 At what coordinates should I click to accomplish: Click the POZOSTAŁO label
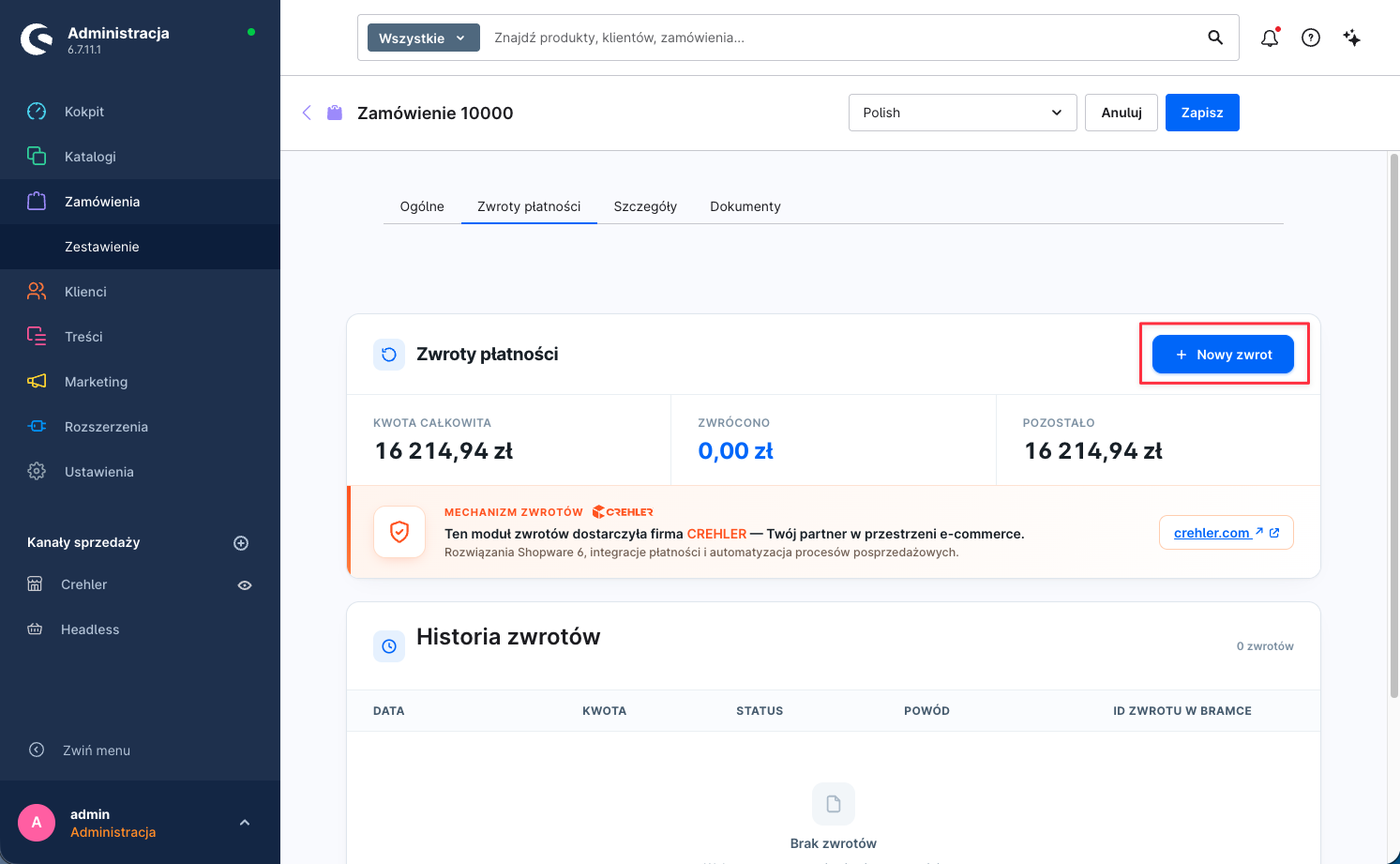coord(1059,423)
